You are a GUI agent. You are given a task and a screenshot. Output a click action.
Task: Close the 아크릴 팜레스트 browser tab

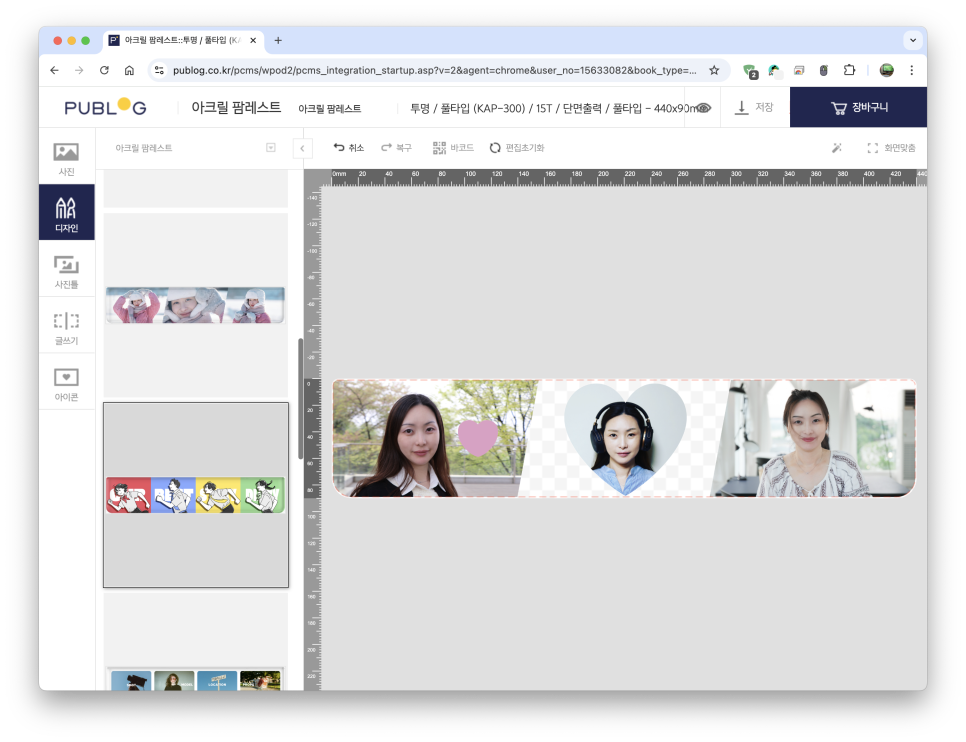(253, 40)
